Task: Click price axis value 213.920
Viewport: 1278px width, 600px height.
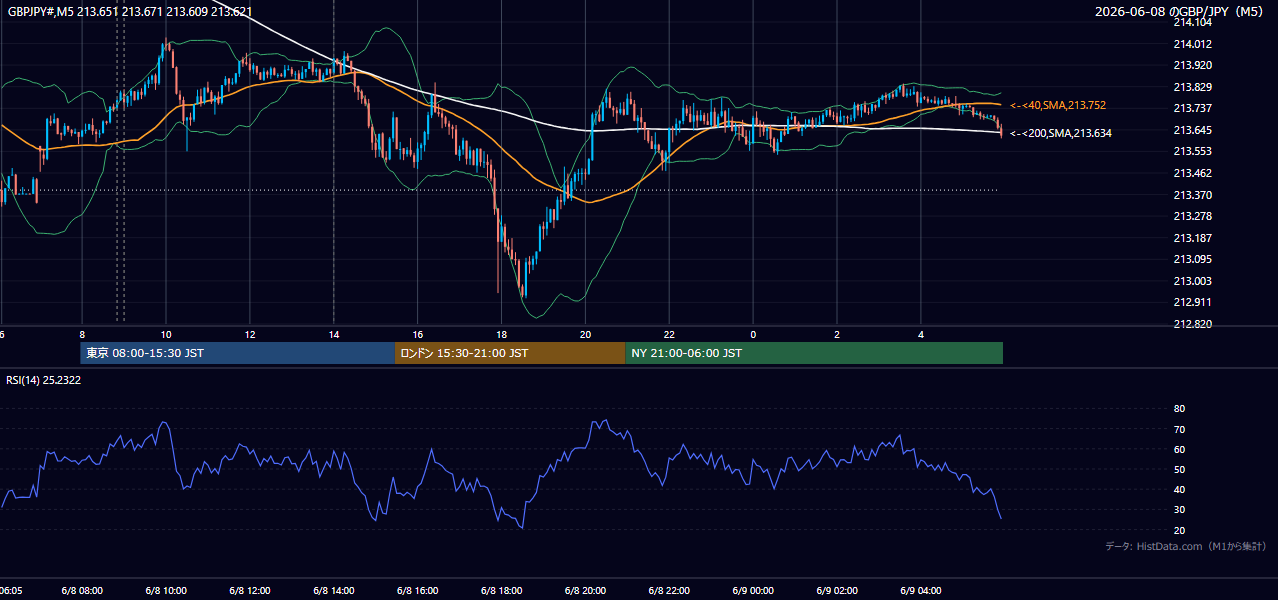Action: click(1192, 66)
